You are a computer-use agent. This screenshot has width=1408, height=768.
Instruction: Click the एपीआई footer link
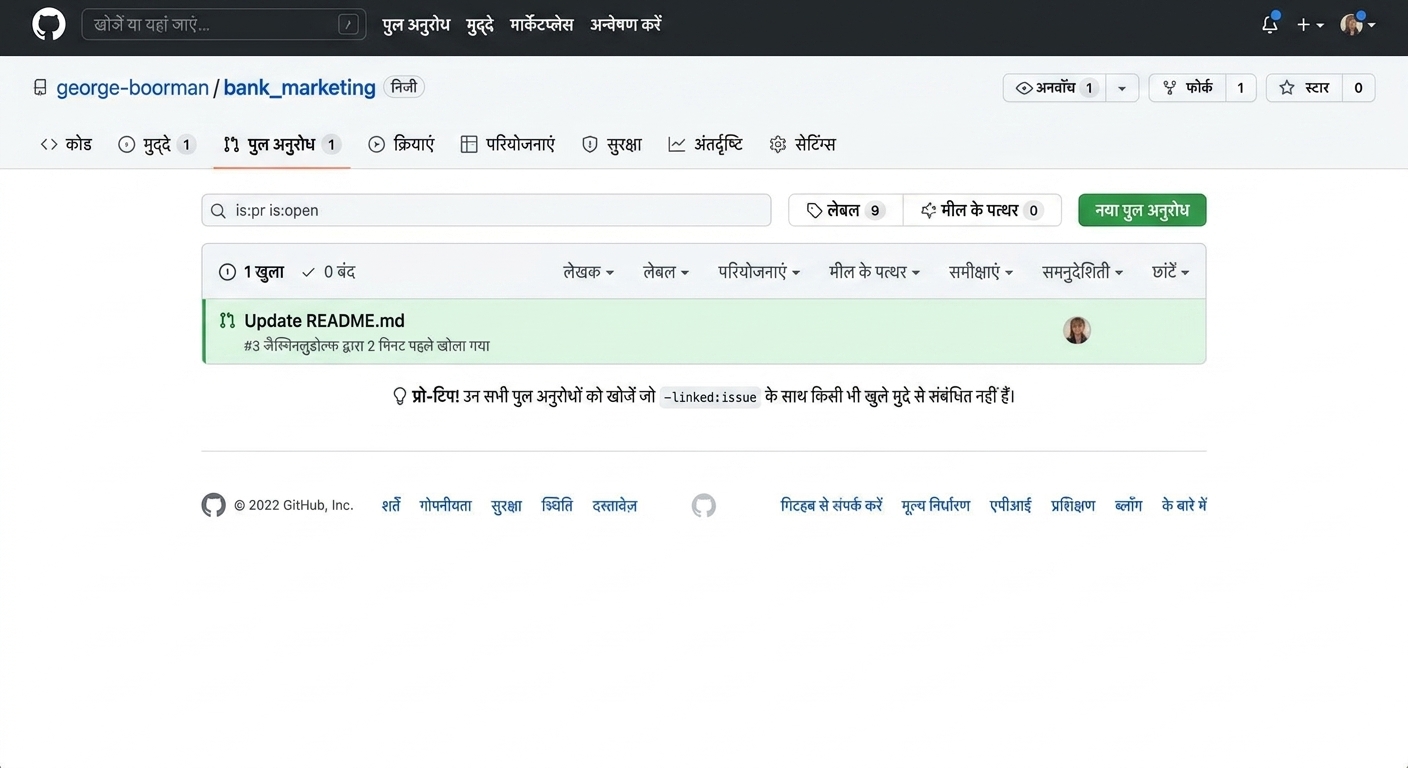pyautogui.click(x=1011, y=505)
